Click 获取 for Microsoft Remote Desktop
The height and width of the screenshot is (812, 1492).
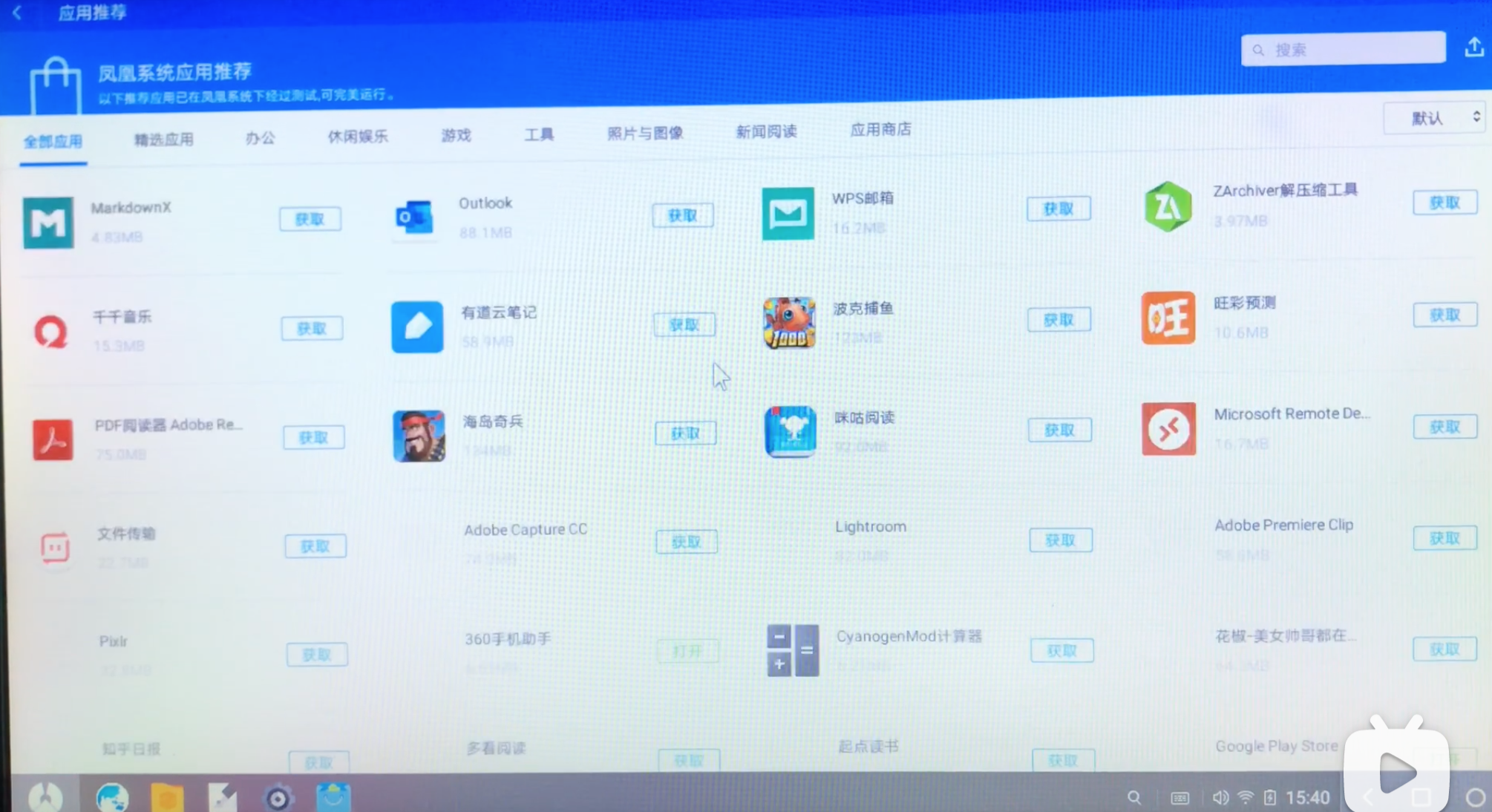(x=1444, y=426)
